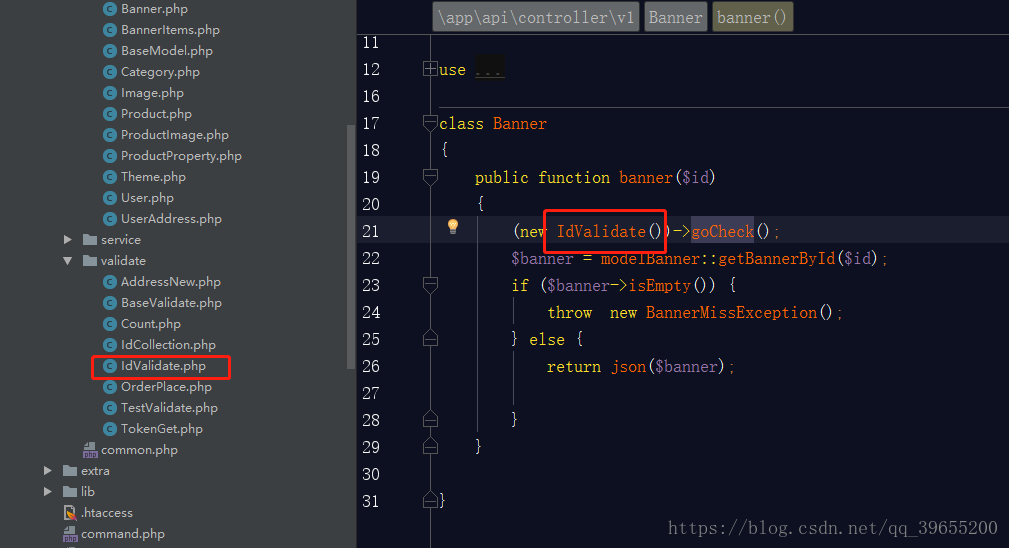This screenshot has width=1009, height=548.
Task: Expand folded use statements on line 12
Action: 430,69
